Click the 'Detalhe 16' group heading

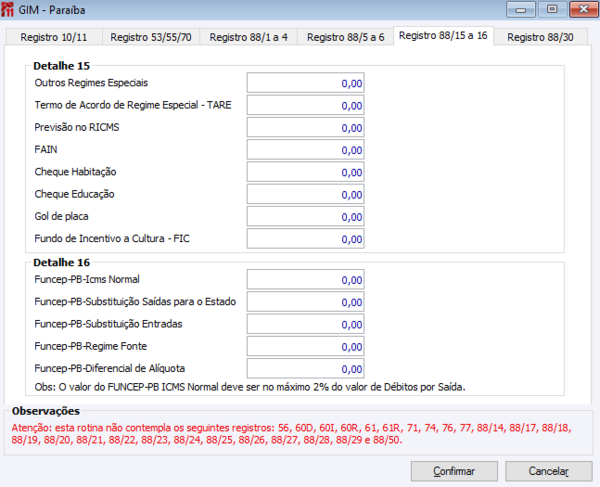[x=61, y=262]
